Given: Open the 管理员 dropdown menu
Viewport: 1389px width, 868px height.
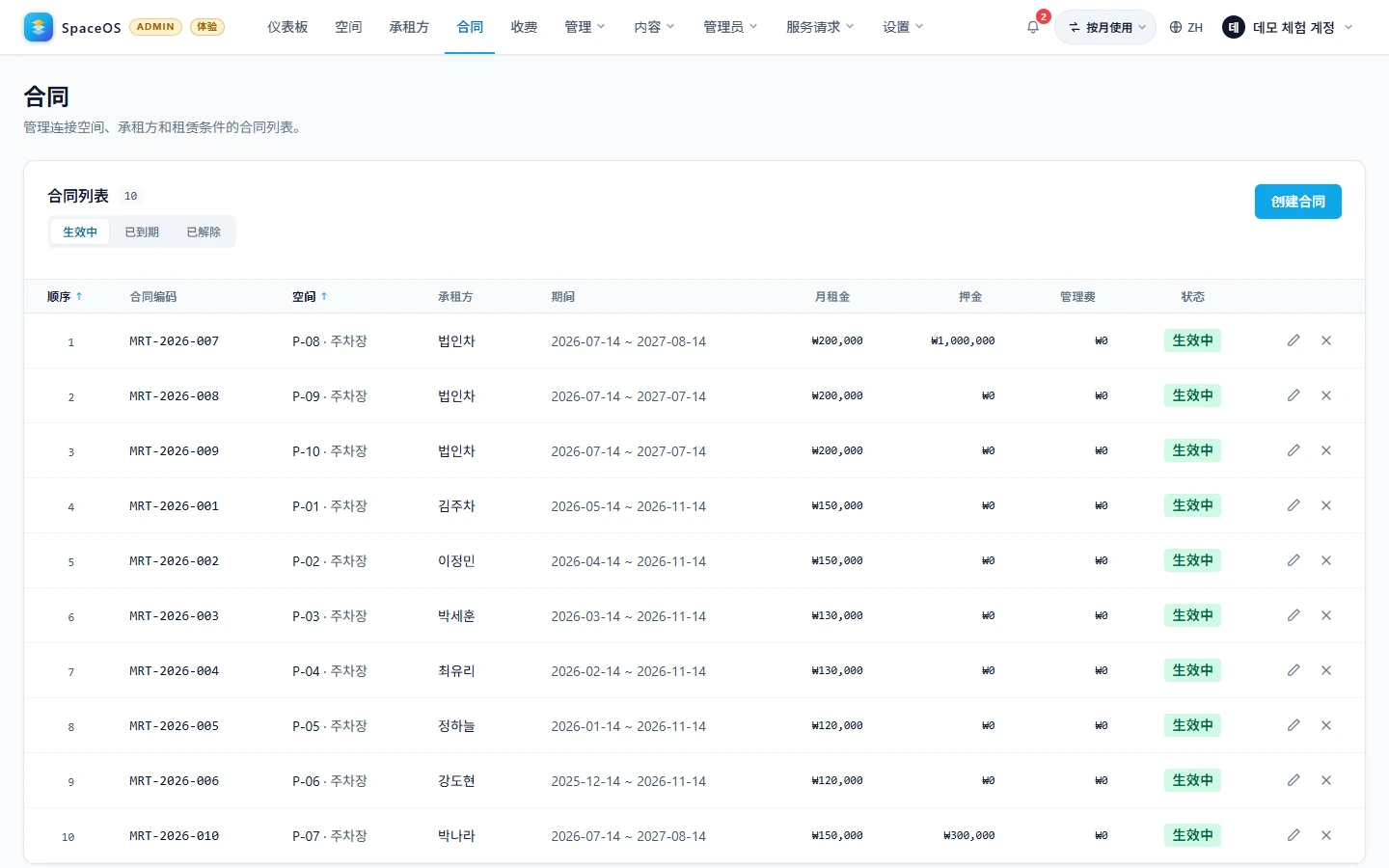Looking at the screenshot, I should pyautogui.click(x=730, y=27).
